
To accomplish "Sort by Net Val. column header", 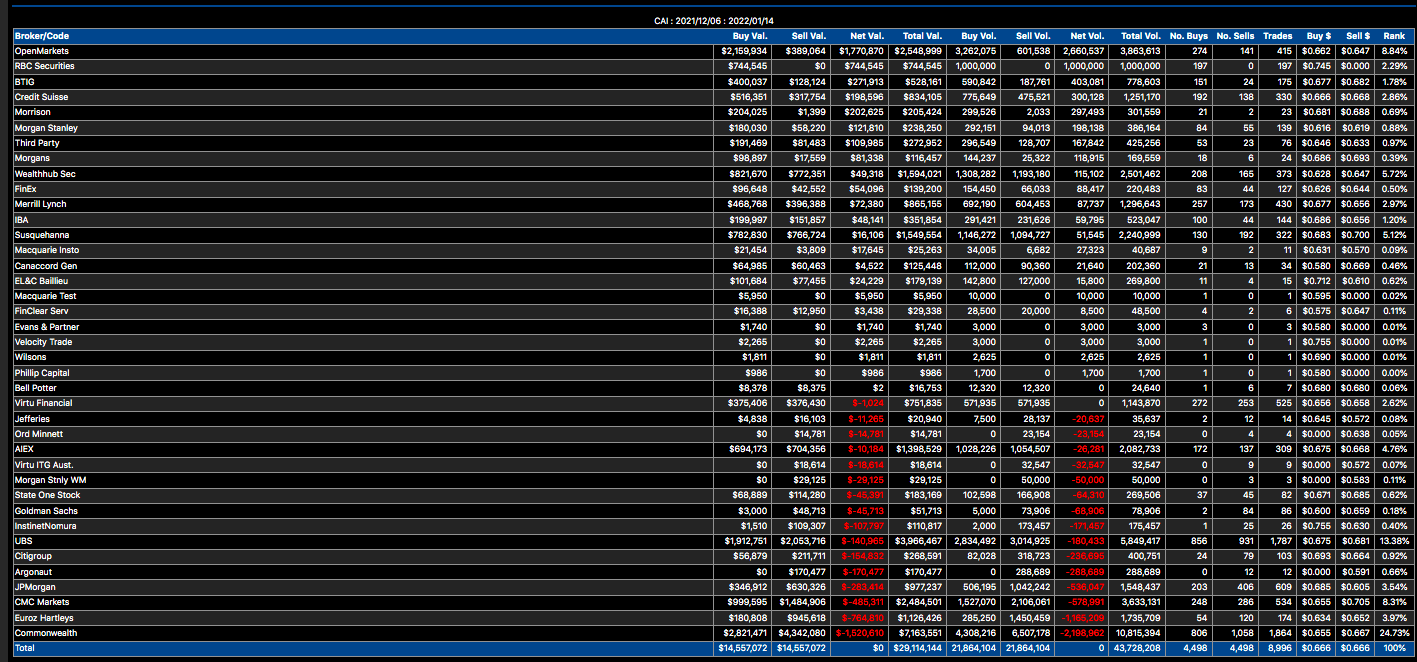I will 867,36.
